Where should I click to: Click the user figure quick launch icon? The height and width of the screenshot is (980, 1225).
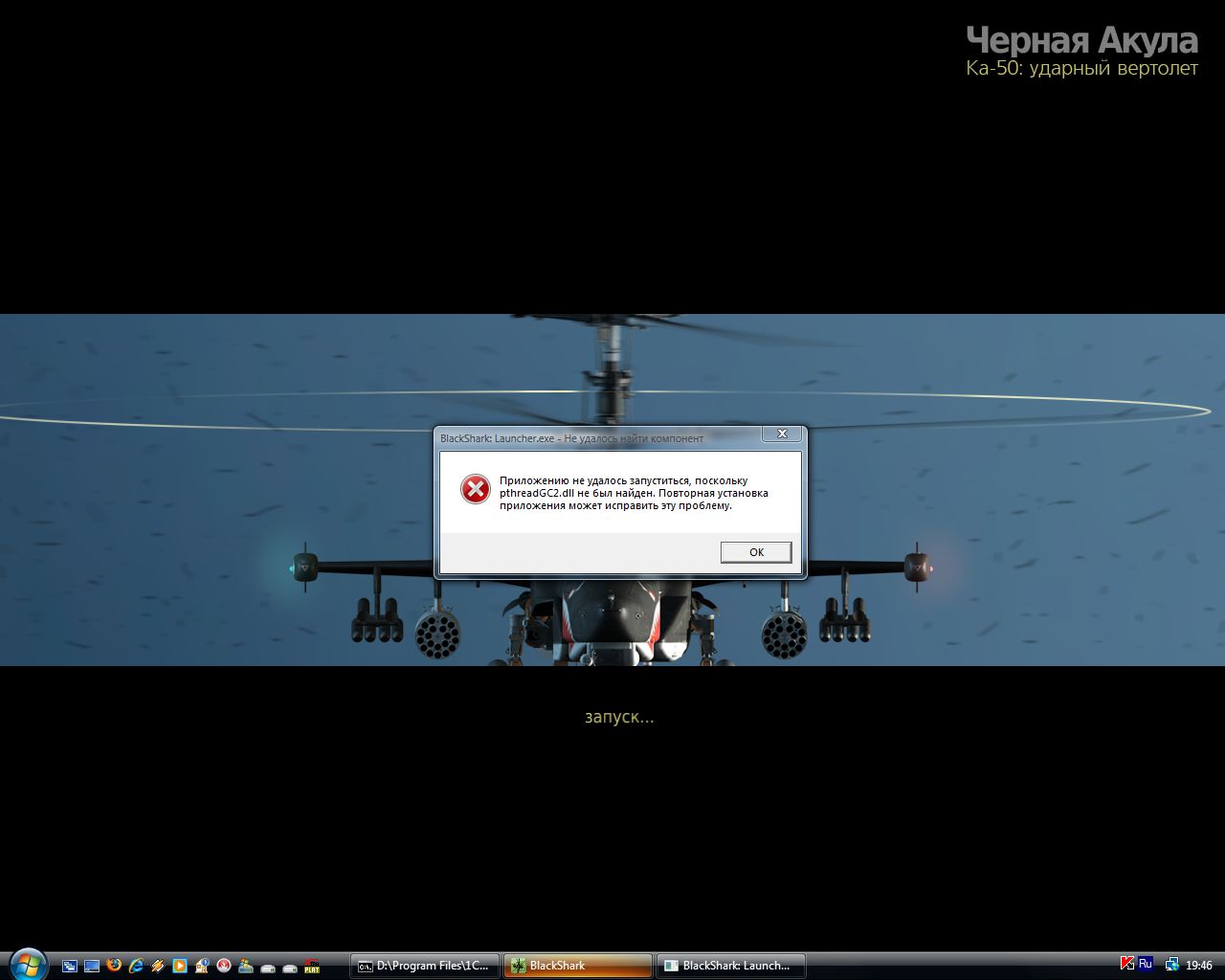tap(246, 966)
